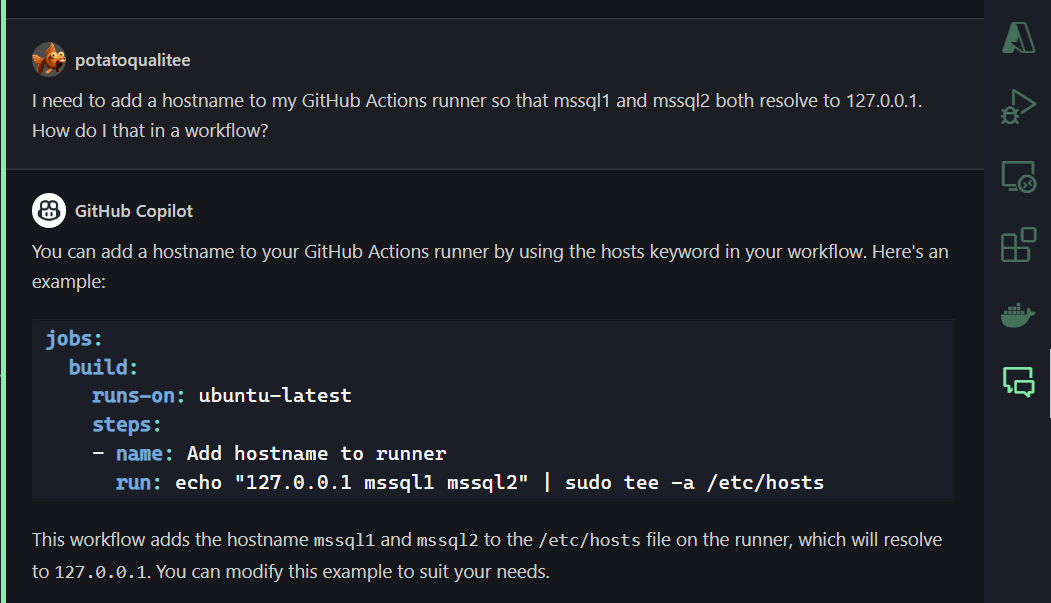Image resolution: width=1051 pixels, height=603 pixels.
Task: Click the "runs-on: ubuntu-latest" code line
Action: point(221,395)
